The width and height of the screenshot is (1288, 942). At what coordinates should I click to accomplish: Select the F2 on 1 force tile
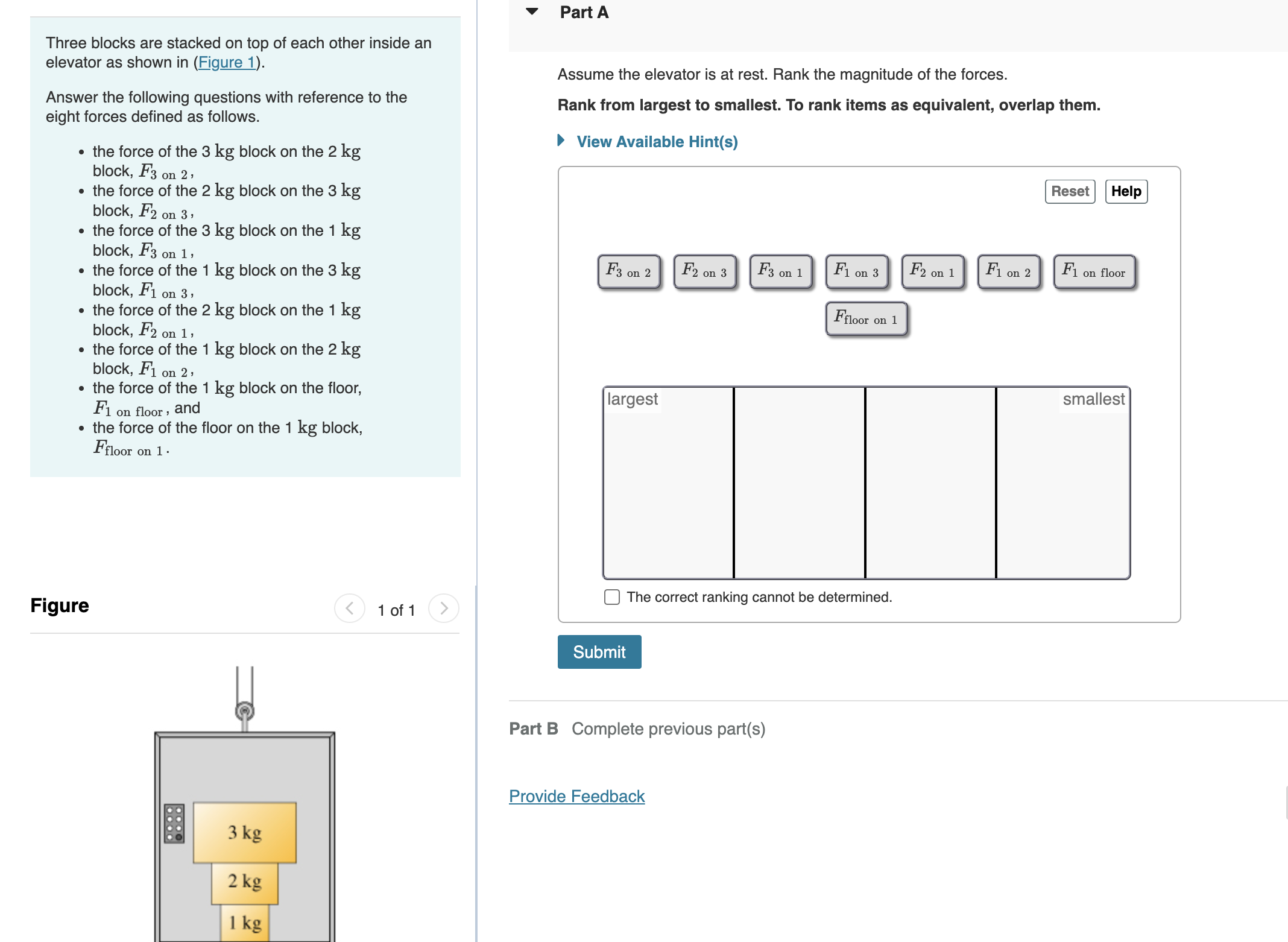pos(932,272)
